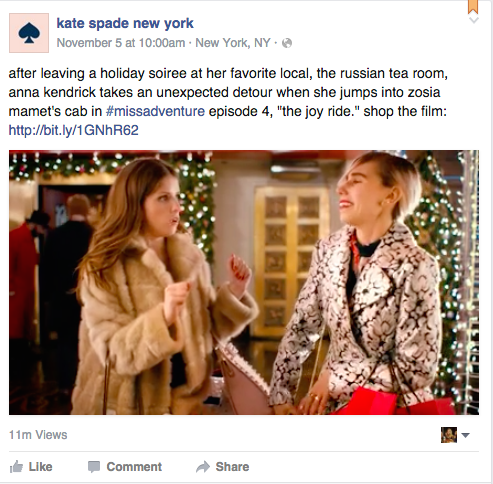Click the 11m Views count
Viewport: 493px width, 484px height.
pyautogui.click(x=38, y=435)
